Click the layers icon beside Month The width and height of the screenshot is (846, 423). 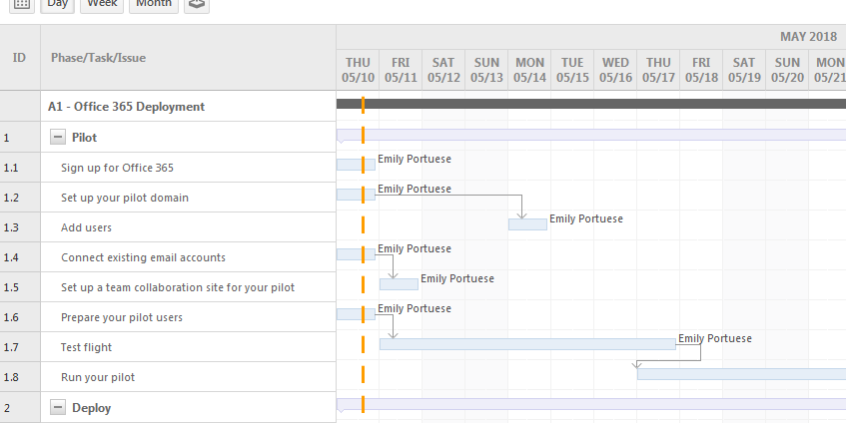click(x=197, y=4)
